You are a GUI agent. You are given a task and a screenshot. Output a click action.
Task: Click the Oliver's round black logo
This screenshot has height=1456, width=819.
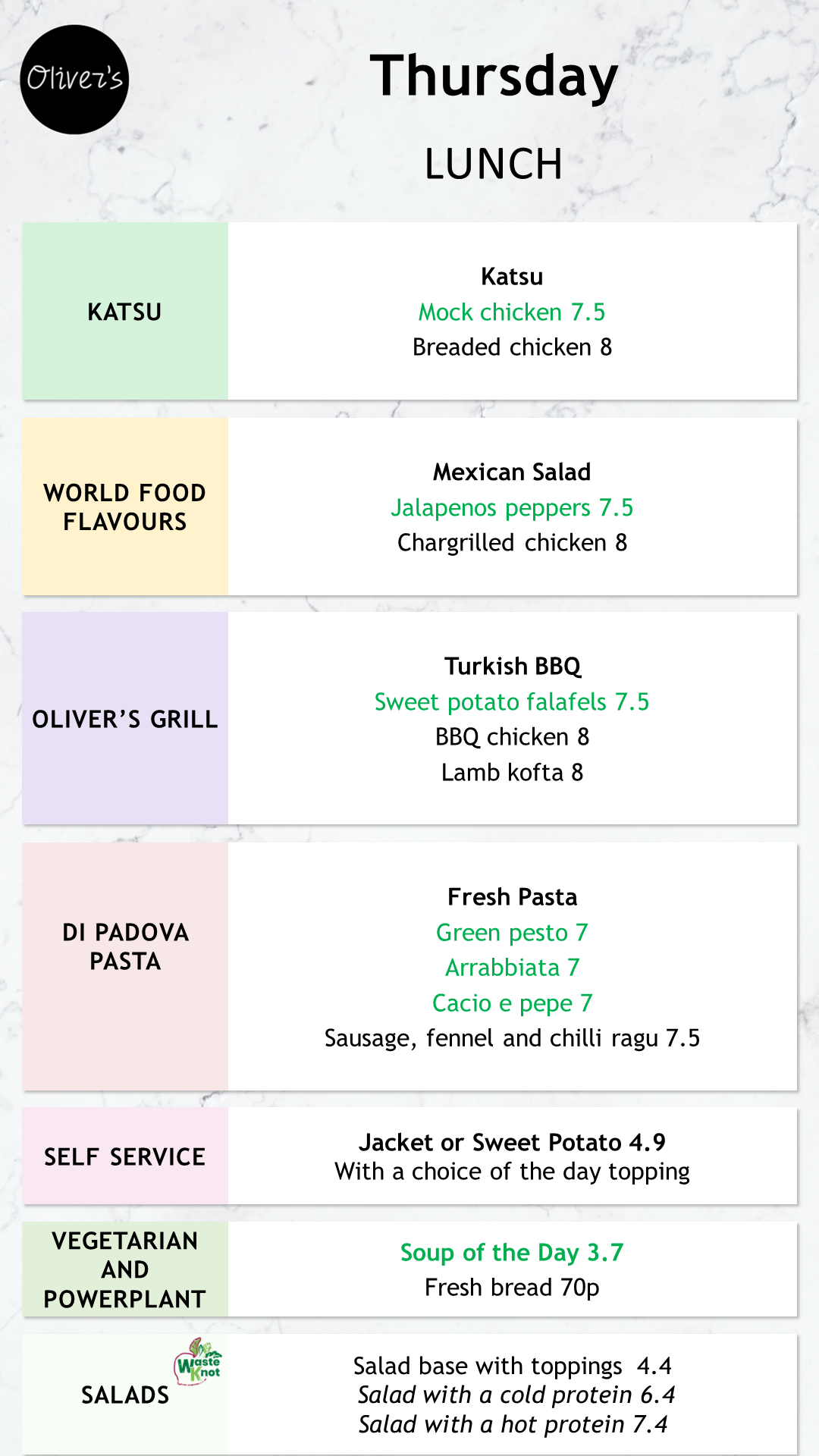[74, 80]
